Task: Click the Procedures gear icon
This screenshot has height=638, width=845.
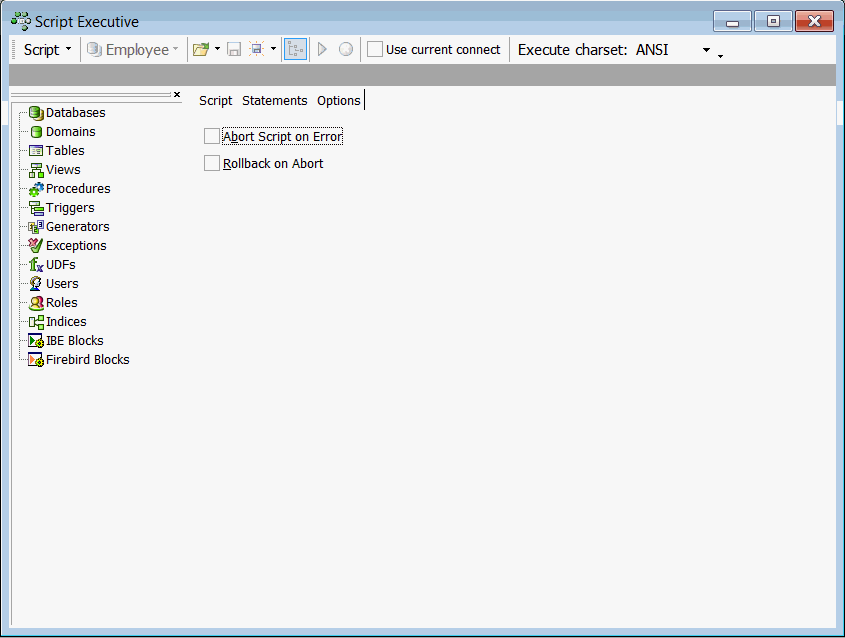Action: pos(36,189)
